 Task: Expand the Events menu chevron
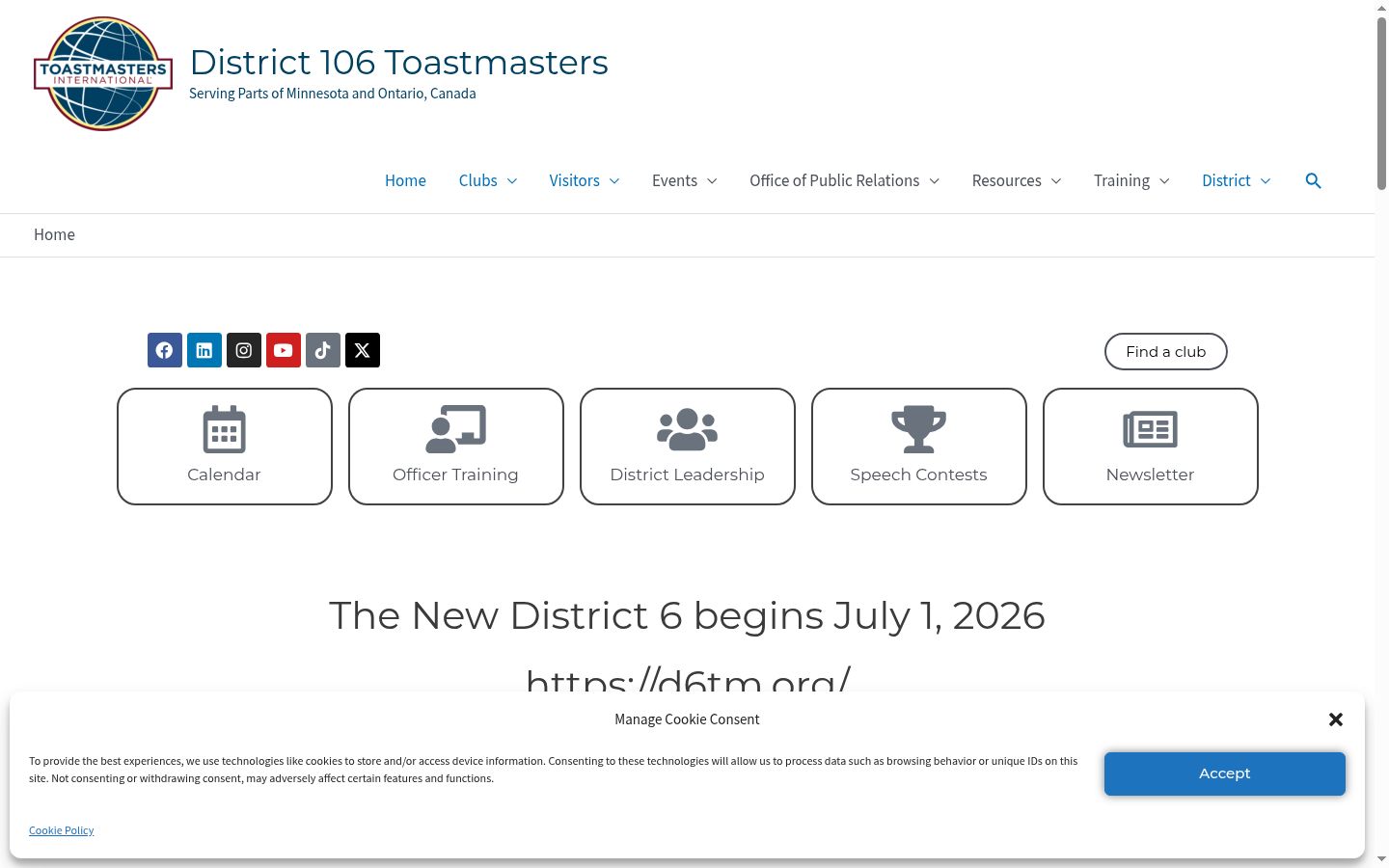coord(712,181)
